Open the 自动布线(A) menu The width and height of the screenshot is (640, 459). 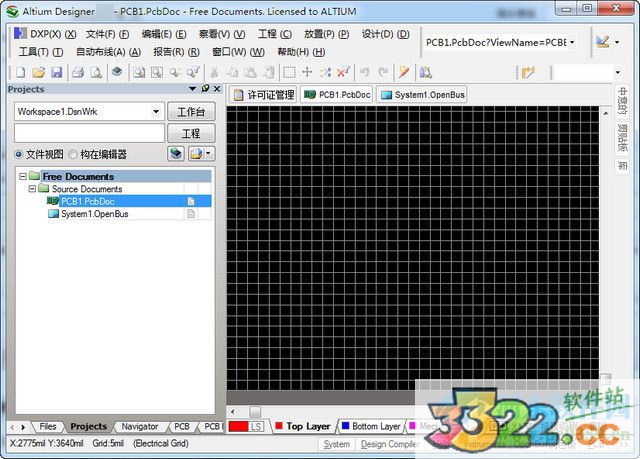[x=108, y=52]
